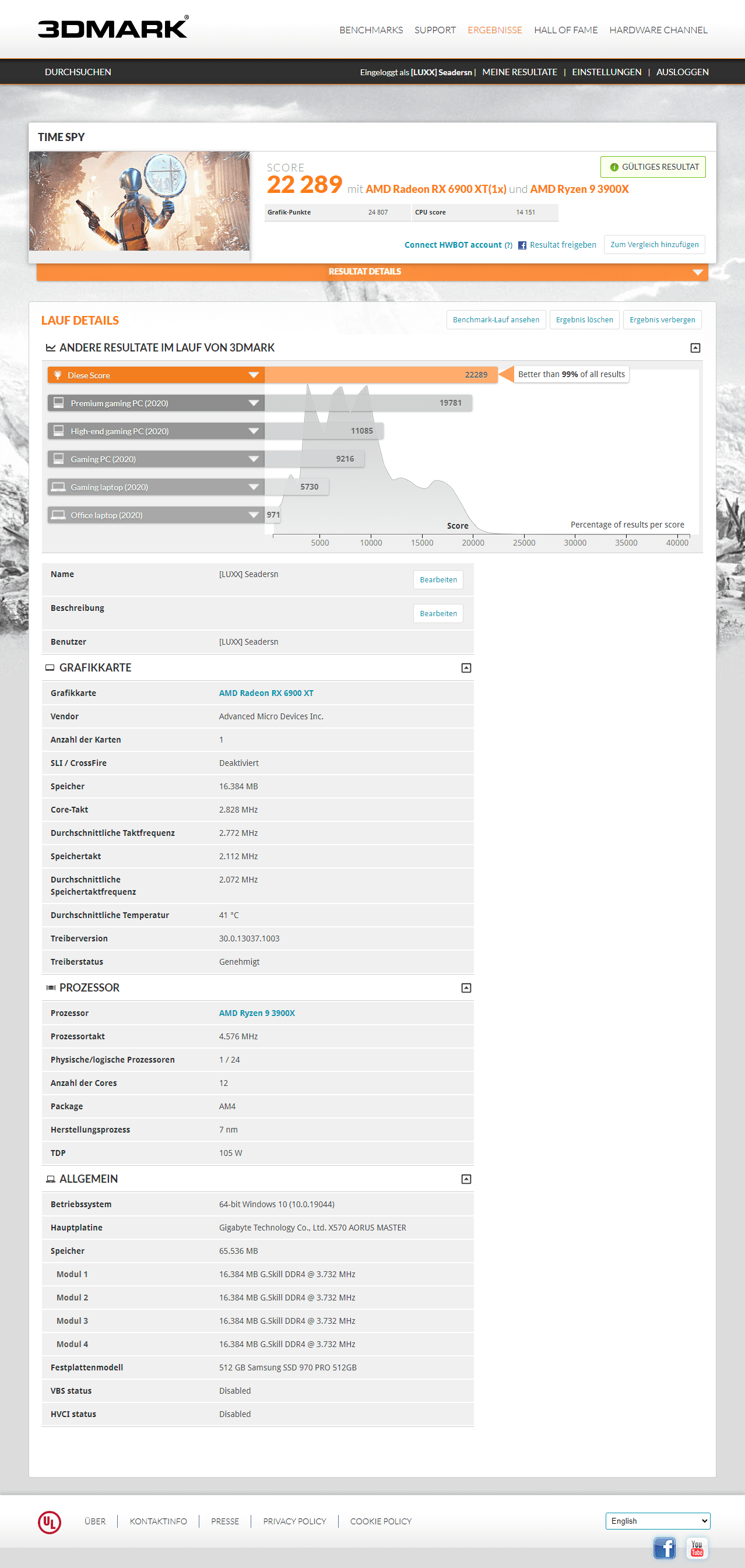Image resolution: width=745 pixels, height=1568 pixels.
Task: Open the AMD Ryzen 9 3900X processor link
Action: (x=257, y=1013)
